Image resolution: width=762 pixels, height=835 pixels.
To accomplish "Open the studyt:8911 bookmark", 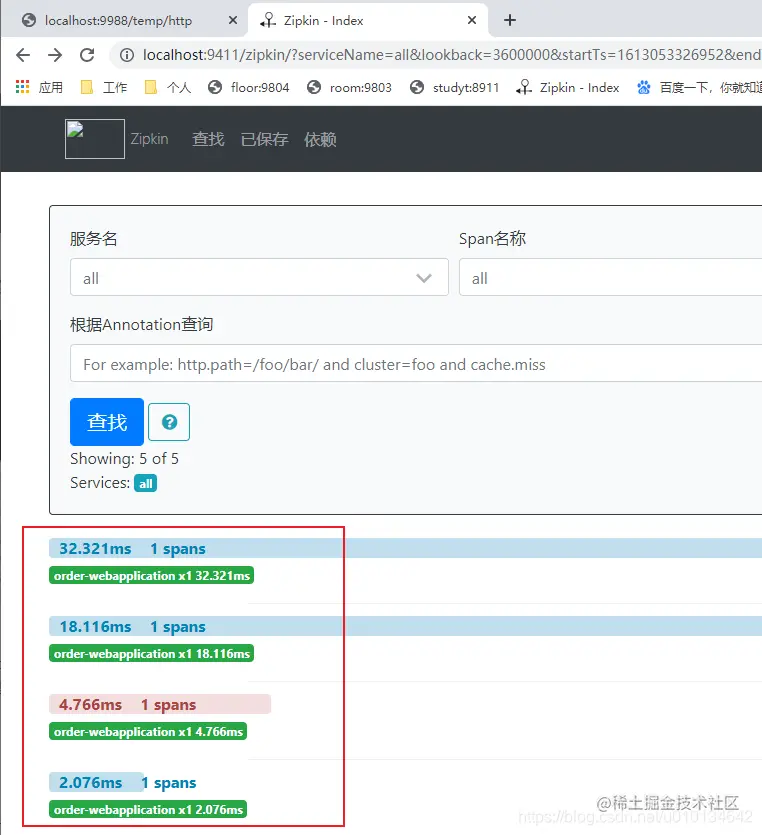I will [x=454, y=87].
